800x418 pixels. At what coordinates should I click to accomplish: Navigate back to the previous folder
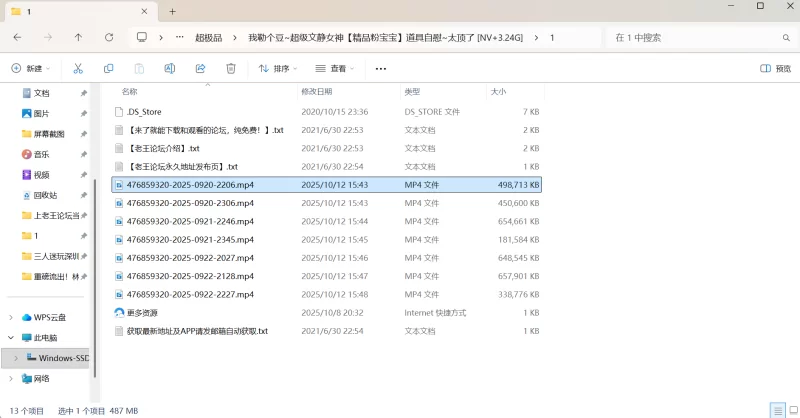tap(17, 37)
